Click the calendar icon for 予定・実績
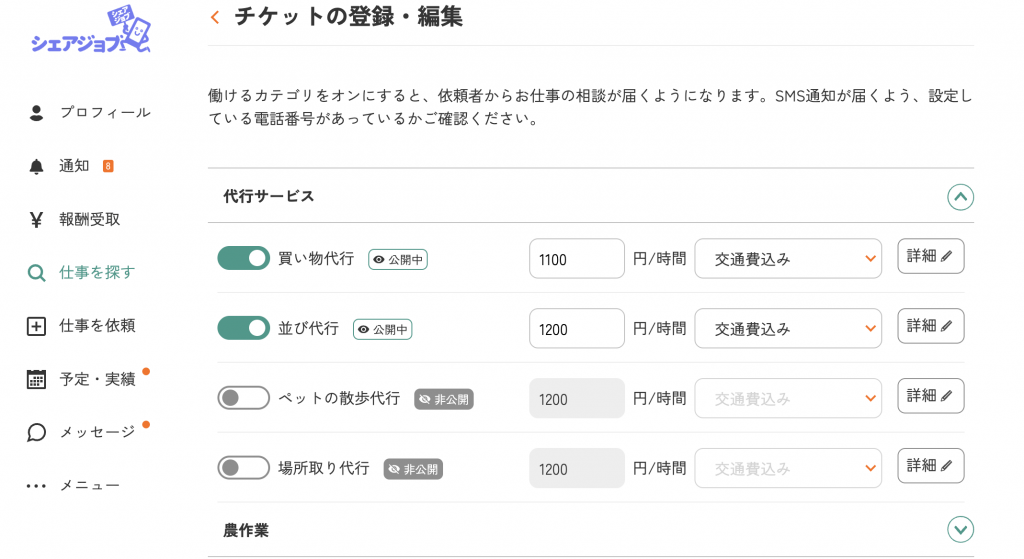Image resolution: width=1024 pixels, height=559 pixels. tap(37, 379)
